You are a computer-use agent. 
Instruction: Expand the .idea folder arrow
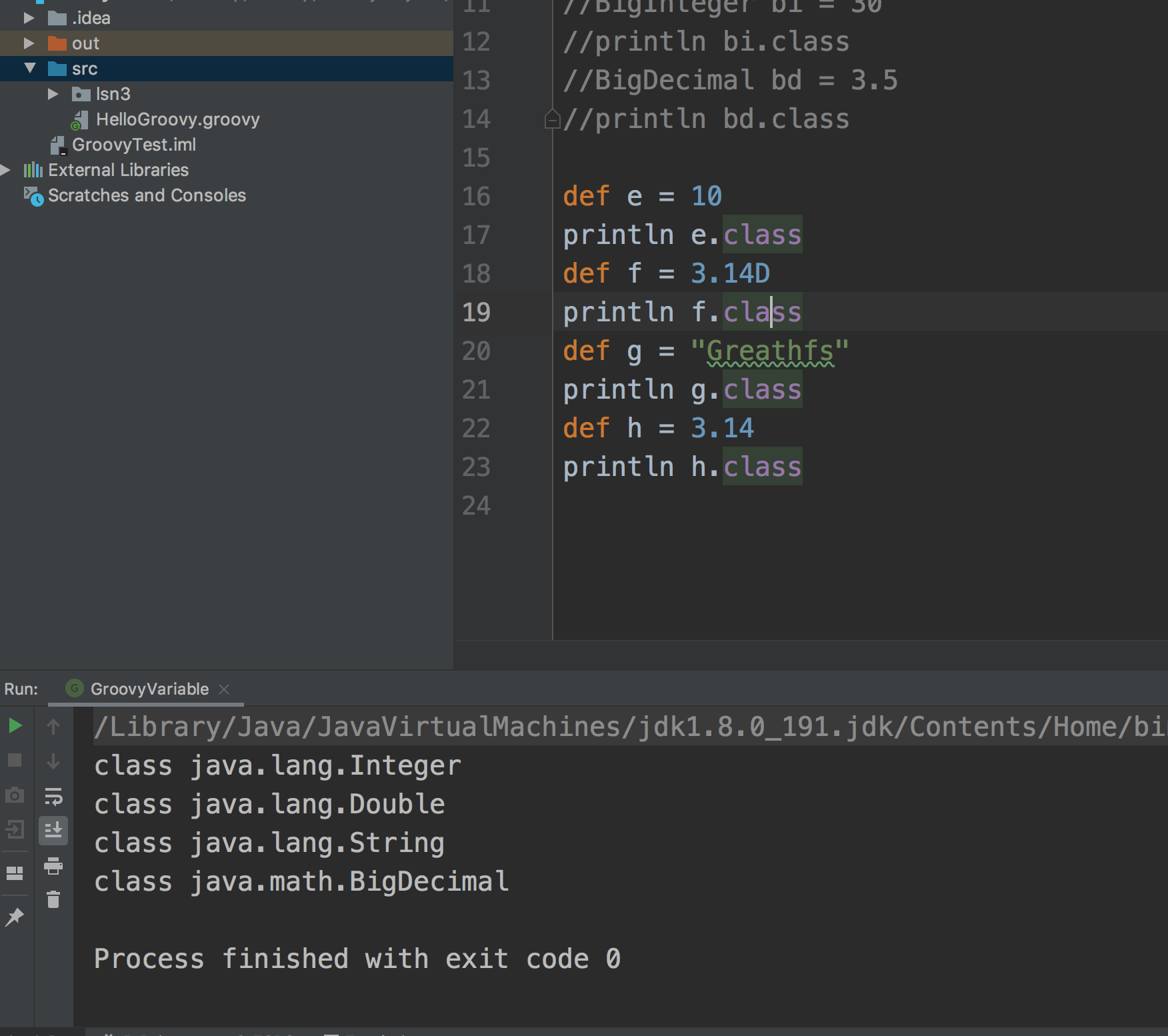(x=29, y=18)
